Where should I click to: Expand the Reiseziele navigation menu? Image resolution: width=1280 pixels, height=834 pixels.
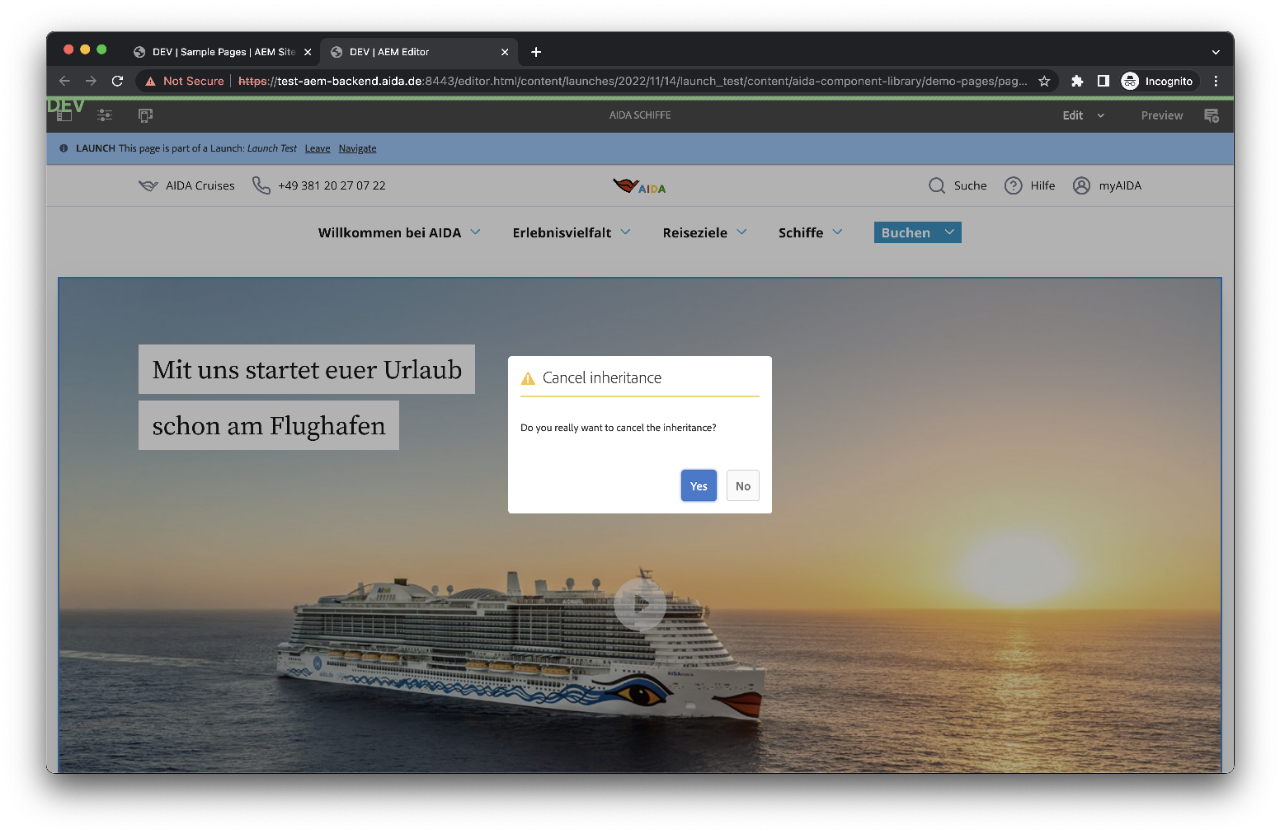[x=704, y=233]
